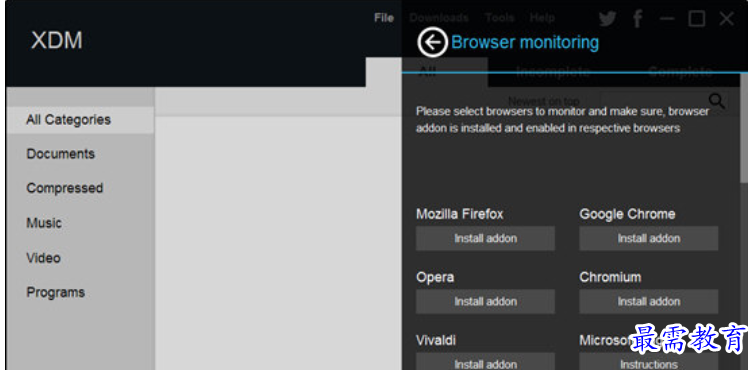Install addon for Vivaldi

[485, 362]
